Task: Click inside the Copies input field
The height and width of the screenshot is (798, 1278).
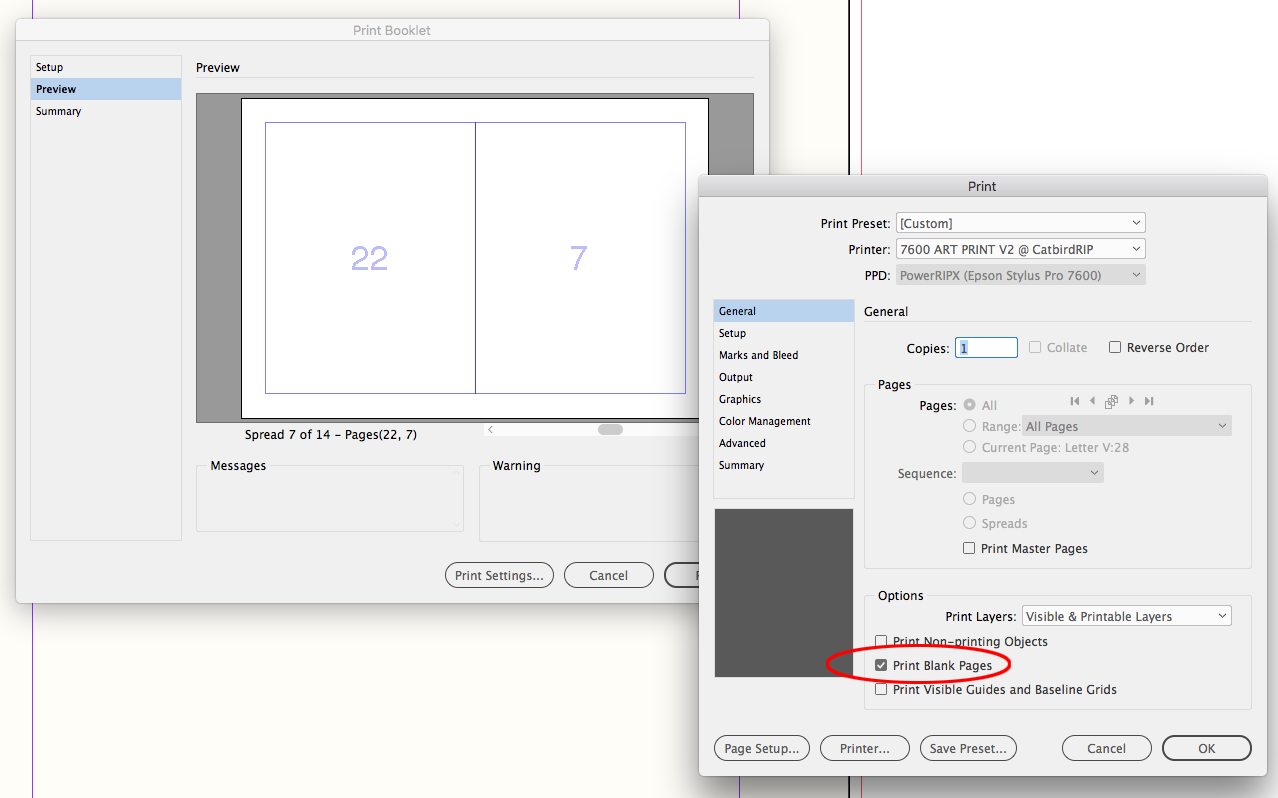Action: click(x=985, y=347)
